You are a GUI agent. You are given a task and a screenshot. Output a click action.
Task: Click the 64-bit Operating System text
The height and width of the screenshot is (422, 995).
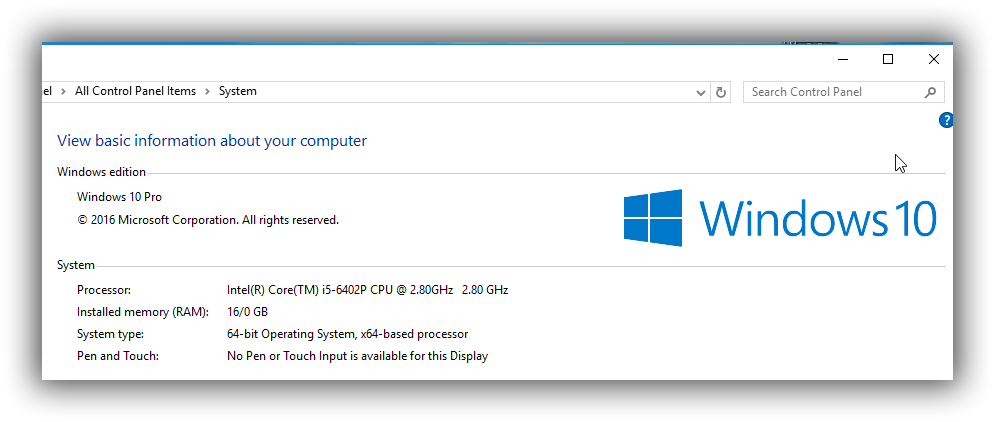[x=291, y=334]
